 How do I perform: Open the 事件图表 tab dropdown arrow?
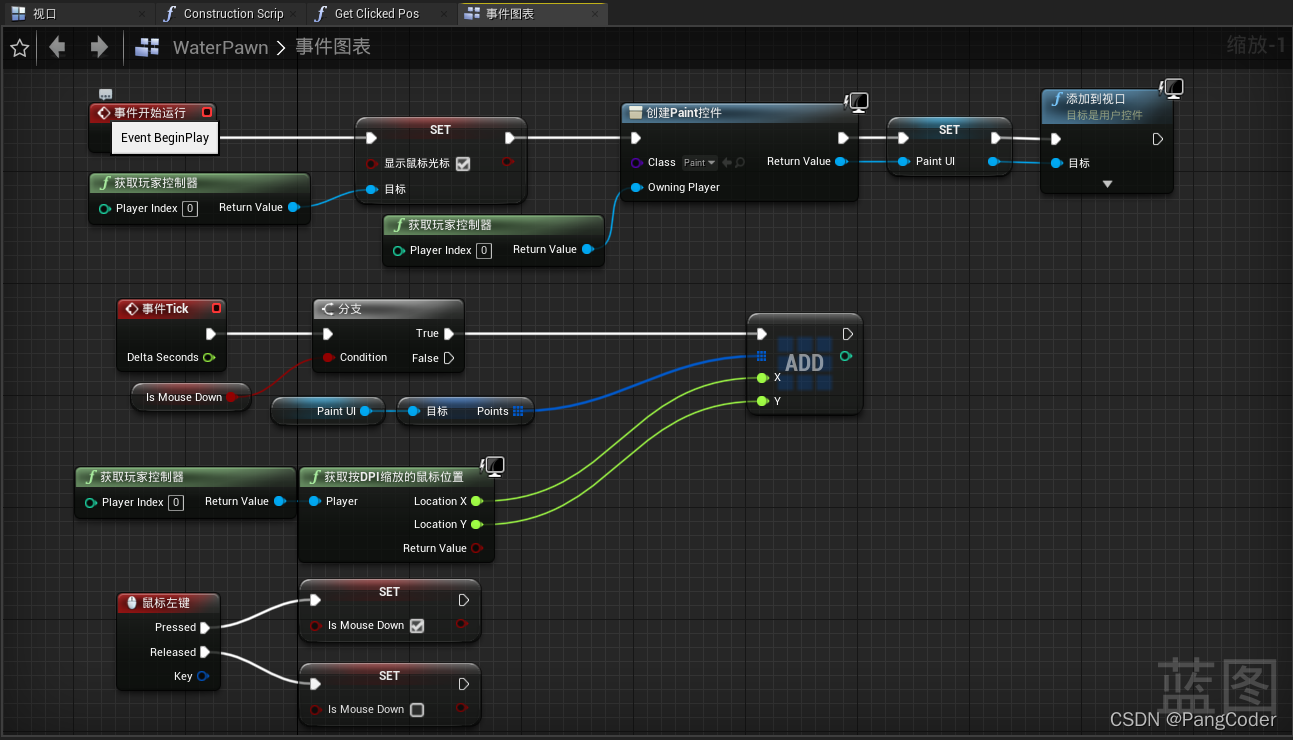click(596, 14)
